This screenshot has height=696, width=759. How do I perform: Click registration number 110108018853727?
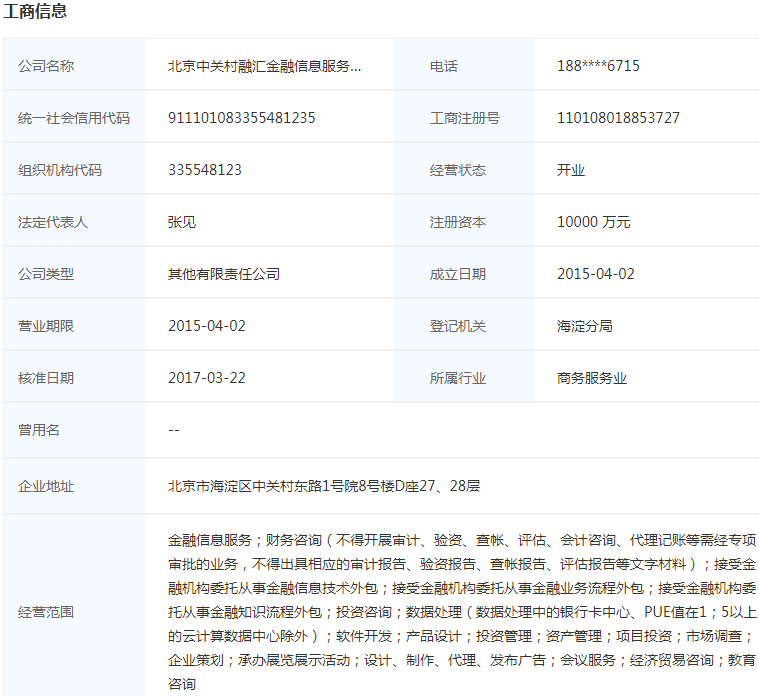[618, 118]
